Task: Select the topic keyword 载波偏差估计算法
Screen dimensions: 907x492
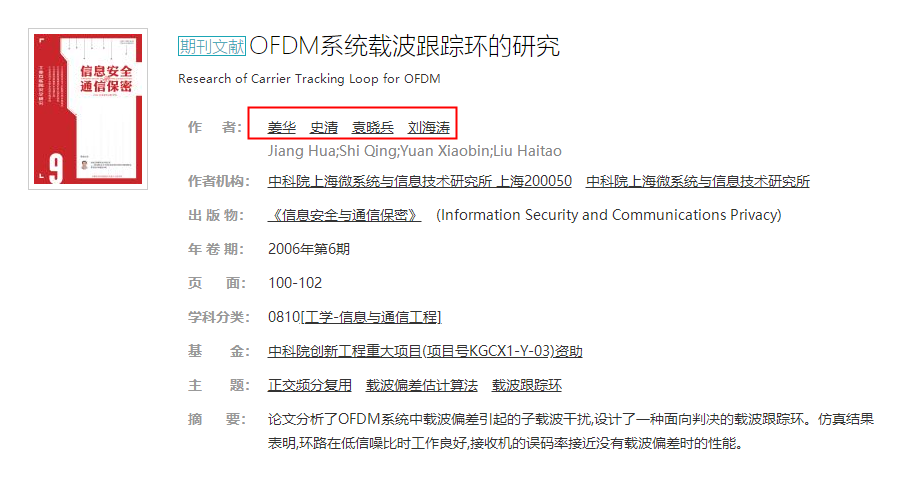Action: [422, 385]
